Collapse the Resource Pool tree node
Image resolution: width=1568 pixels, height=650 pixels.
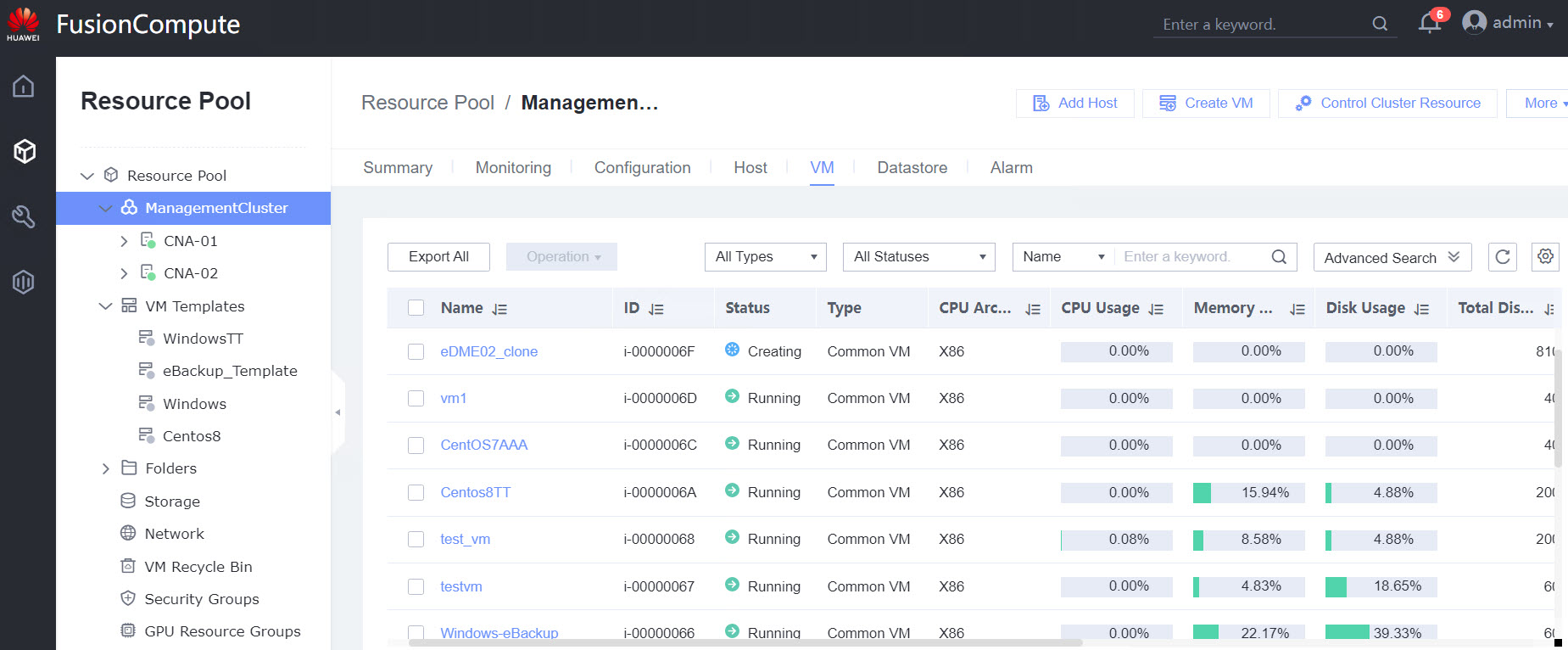(x=87, y=176)
